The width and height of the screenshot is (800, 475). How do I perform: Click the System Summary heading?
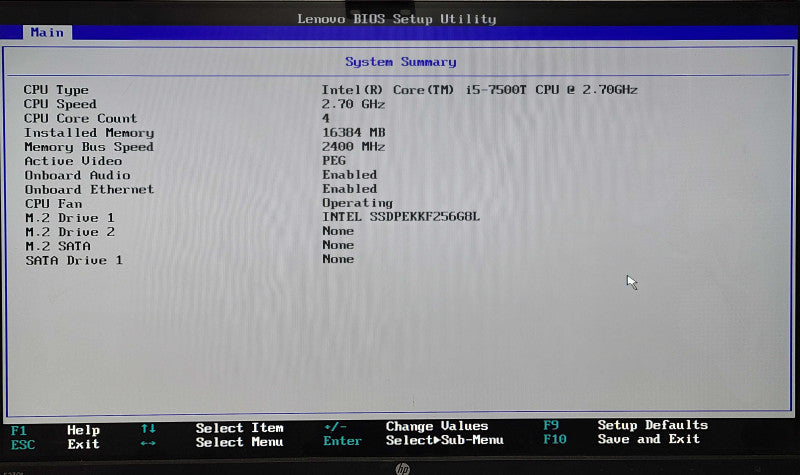click(401, 62)
